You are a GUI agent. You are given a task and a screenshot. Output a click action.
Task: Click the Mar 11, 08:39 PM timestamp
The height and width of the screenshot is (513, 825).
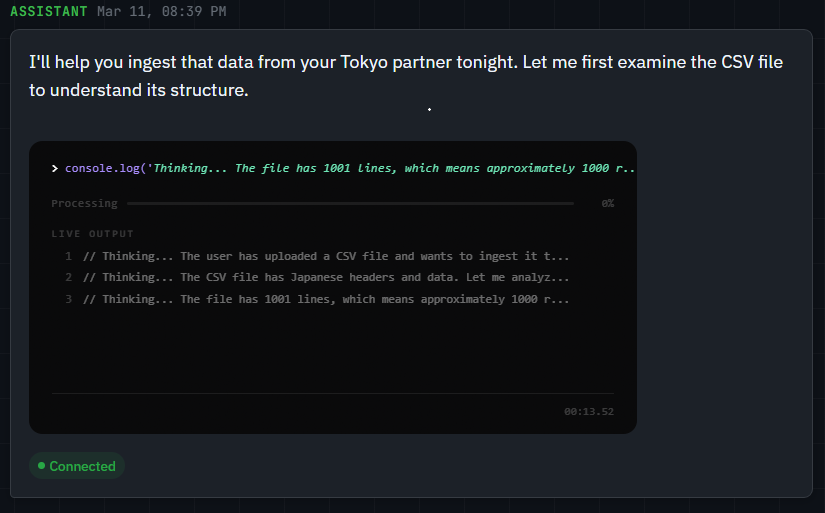click(161, 12)
